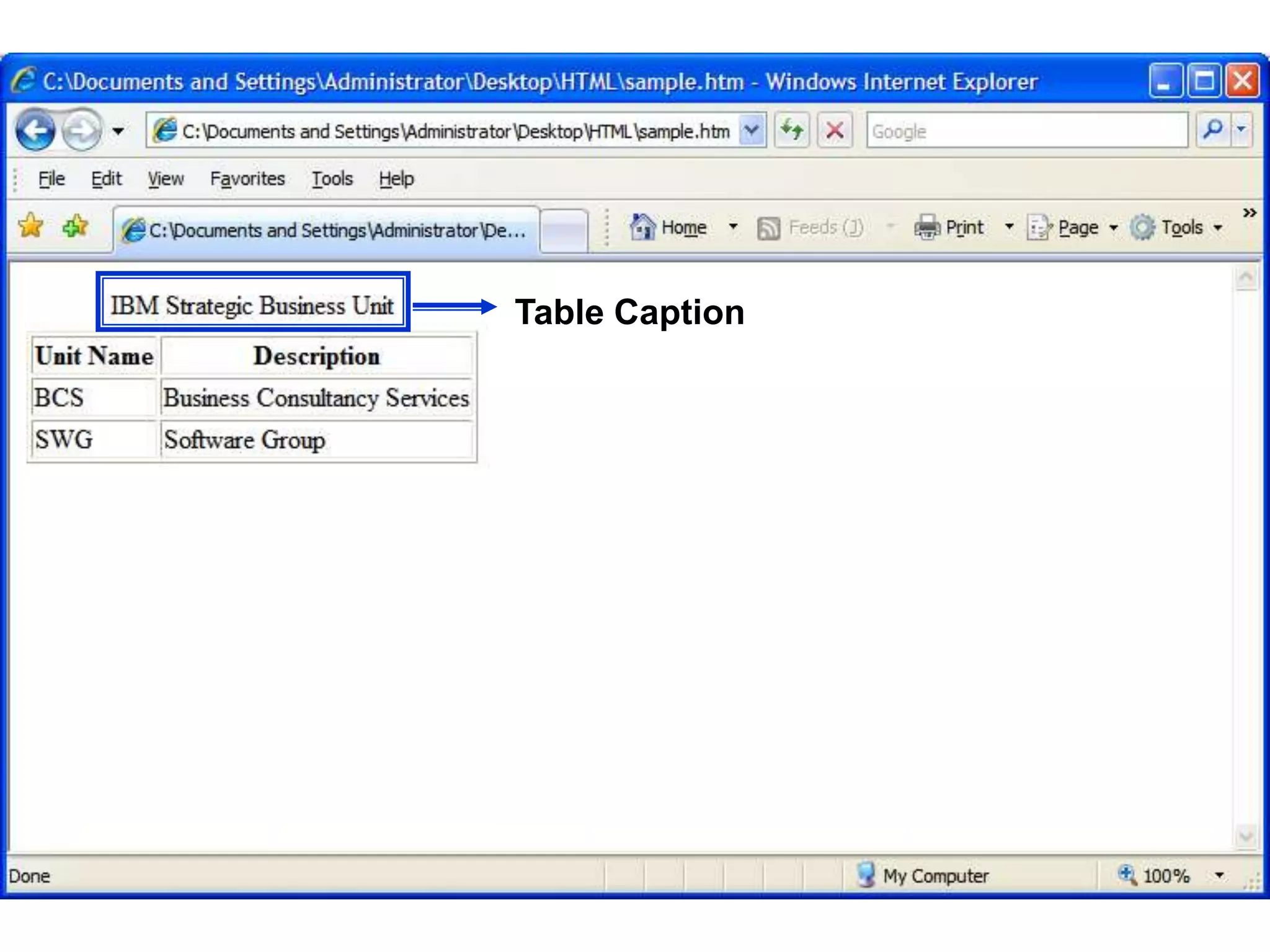Refresh the page with green arrows icon
Screen dimensions: 1270x952
pos(792,131)
